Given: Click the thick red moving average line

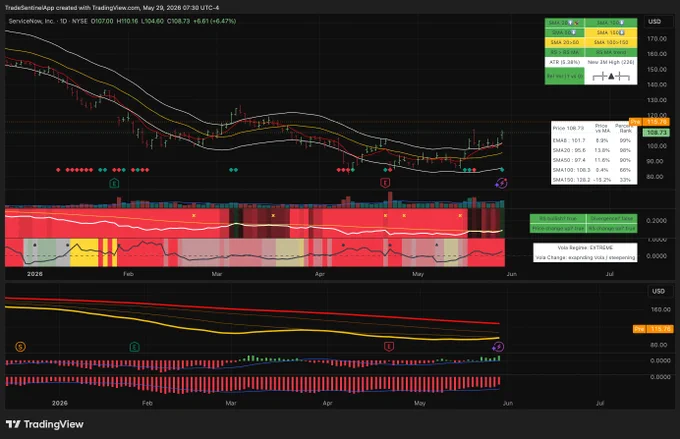Looking at the screenshot, I should [x=252, y=310].
